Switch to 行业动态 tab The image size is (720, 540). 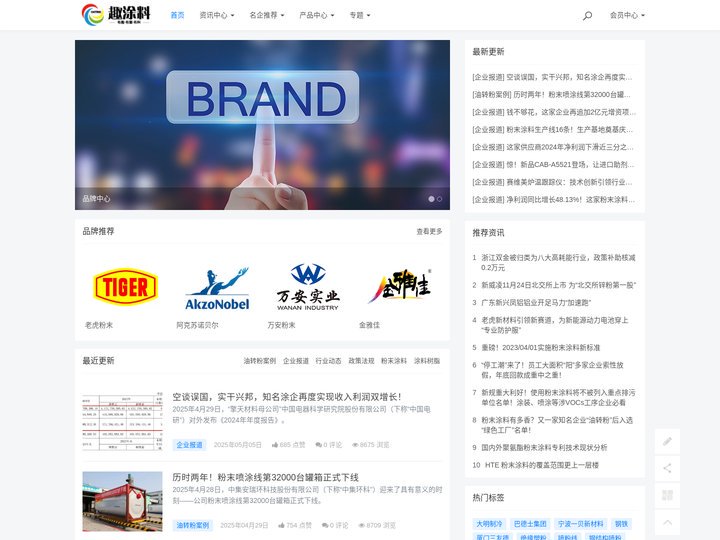pyautogui.click(x=328, y=361)
